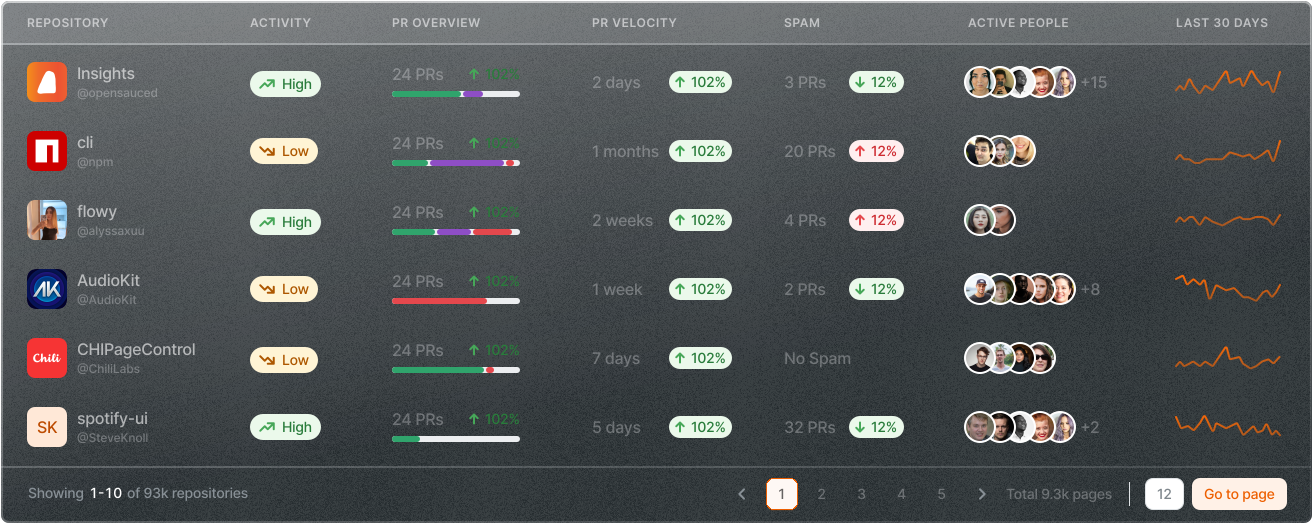Screen dimensions: 1312x523
Task: Select the spotify-ui SK avatar icon
Action: click(x=47, y=427)
